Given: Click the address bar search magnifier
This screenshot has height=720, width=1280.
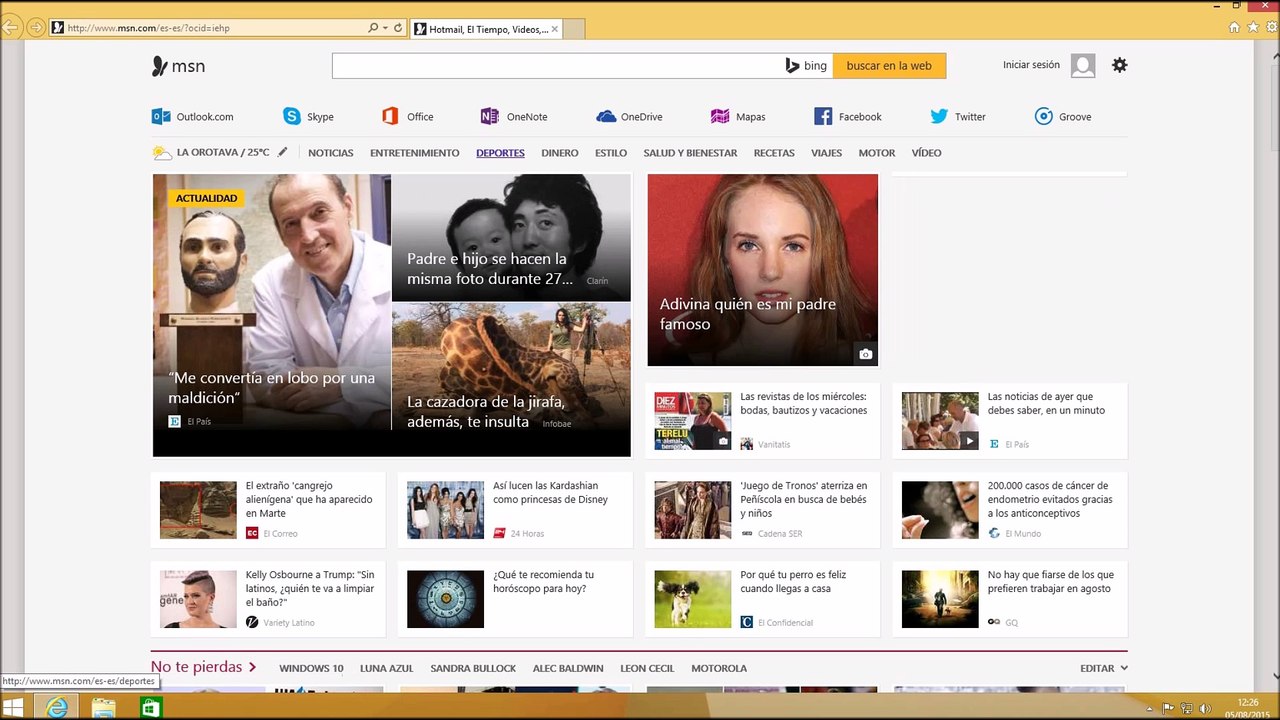Looking at the screenshot, I should pyautogui.click(x=373, y=28).
